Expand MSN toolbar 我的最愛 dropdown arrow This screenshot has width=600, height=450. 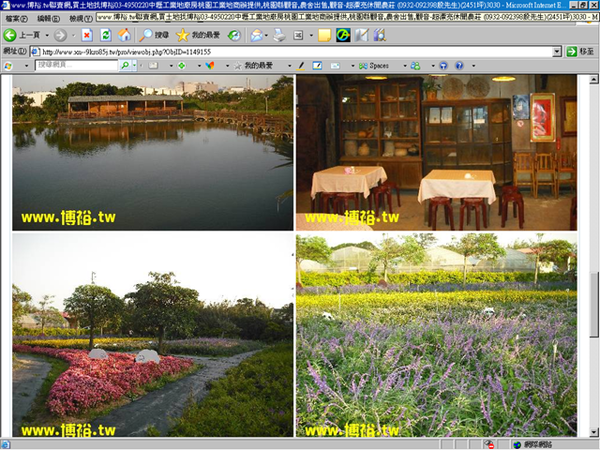[289, 66]
